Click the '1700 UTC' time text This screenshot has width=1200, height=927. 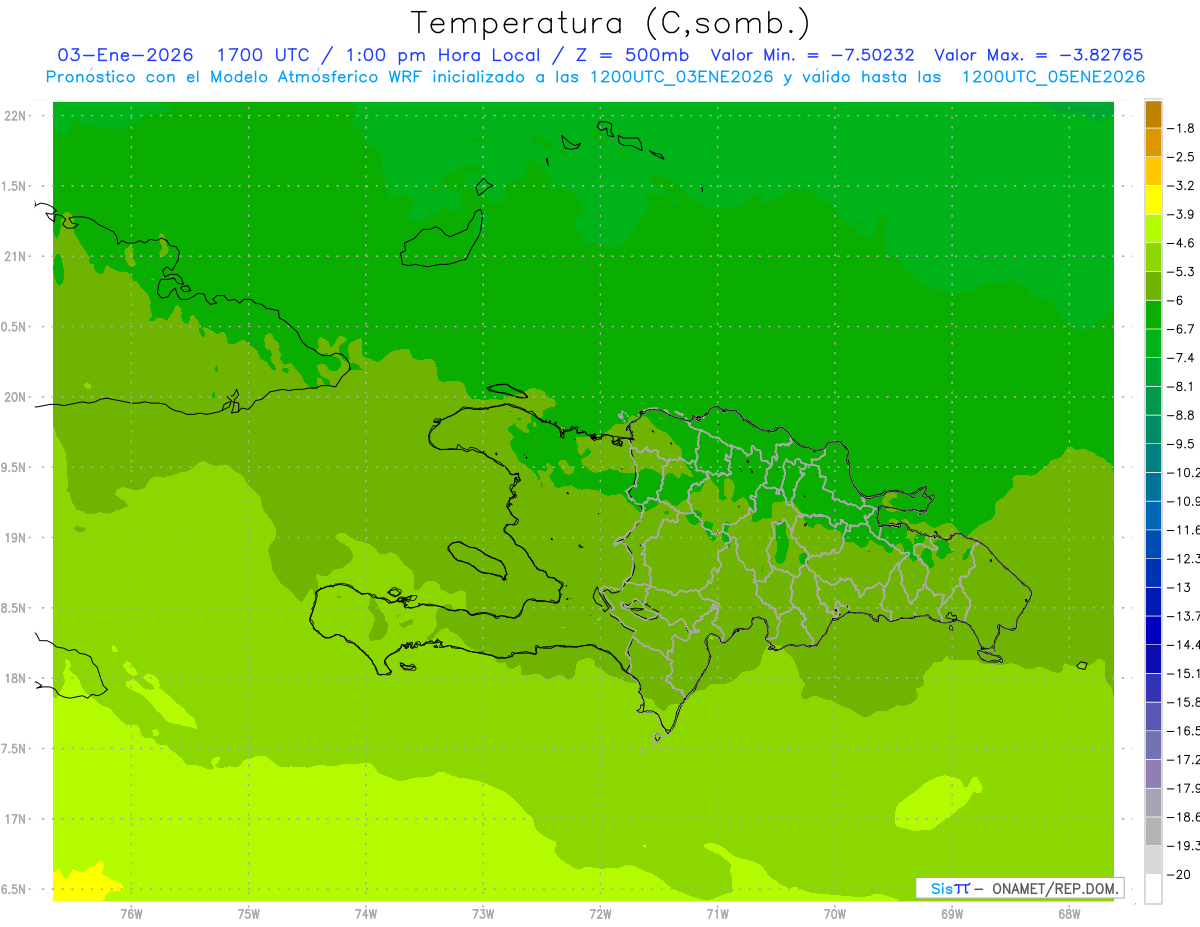pyautogui.click(x=263, y=55)
